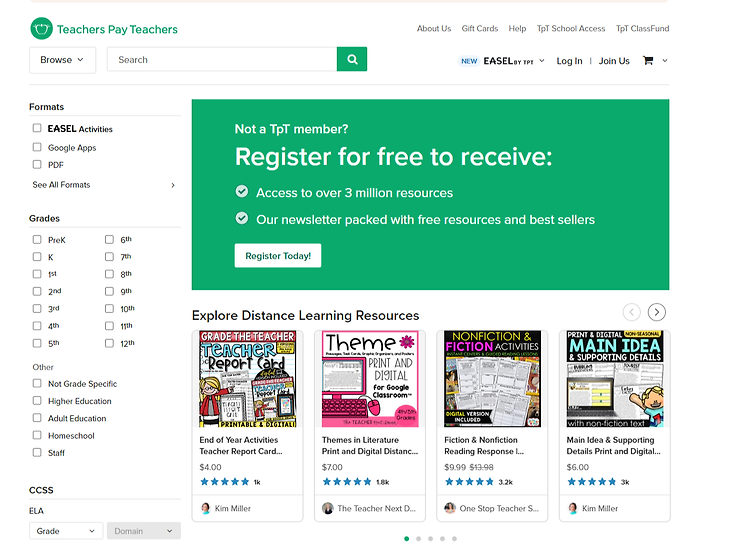This screenshot has width=750, height=545.
Task: Click in the Search field
Action: click(x=222, y=59)
